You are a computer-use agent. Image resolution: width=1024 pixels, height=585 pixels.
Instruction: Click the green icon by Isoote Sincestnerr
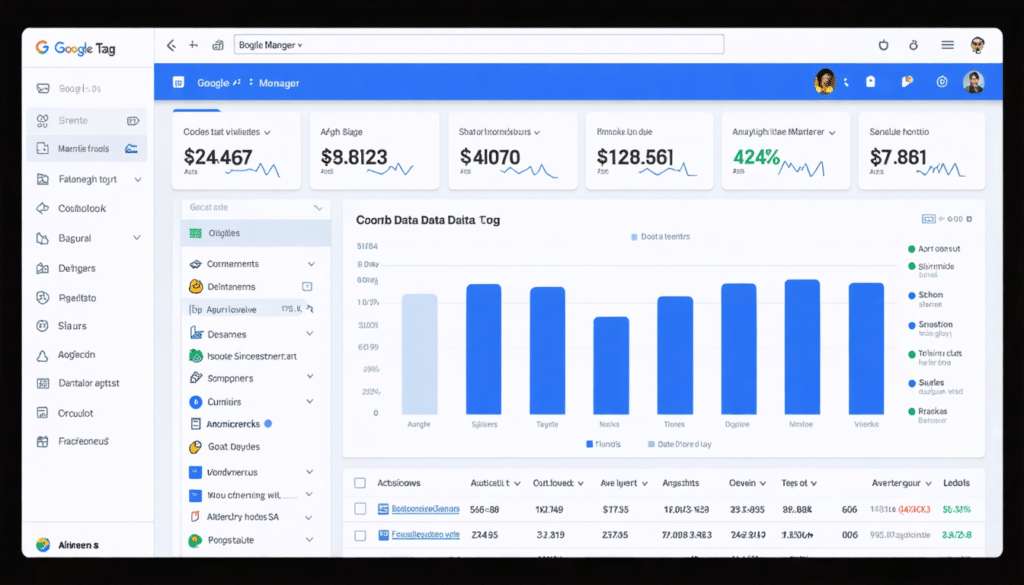195,356
